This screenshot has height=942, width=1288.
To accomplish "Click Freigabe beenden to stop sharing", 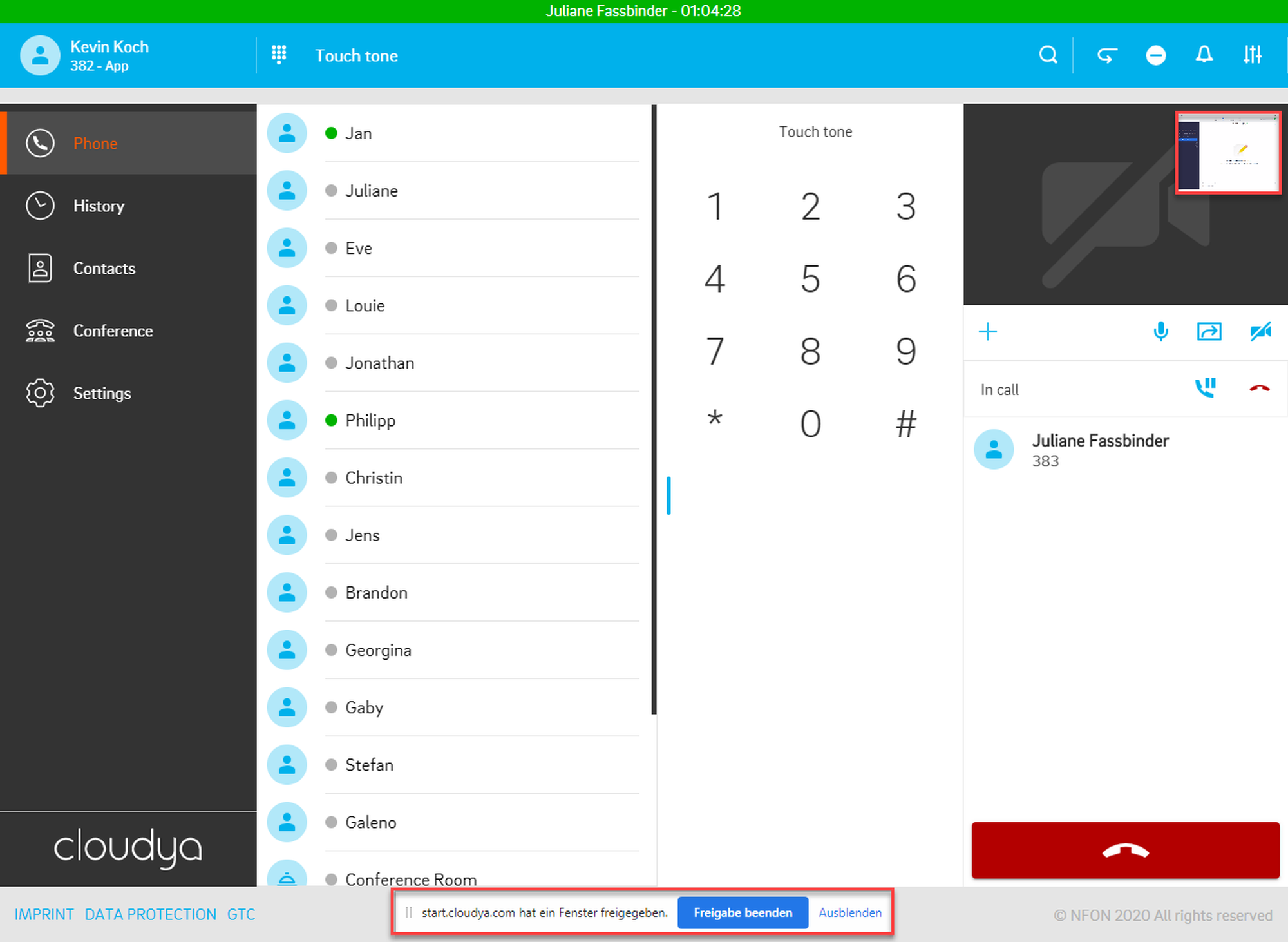I will click(x=743, y=912).
